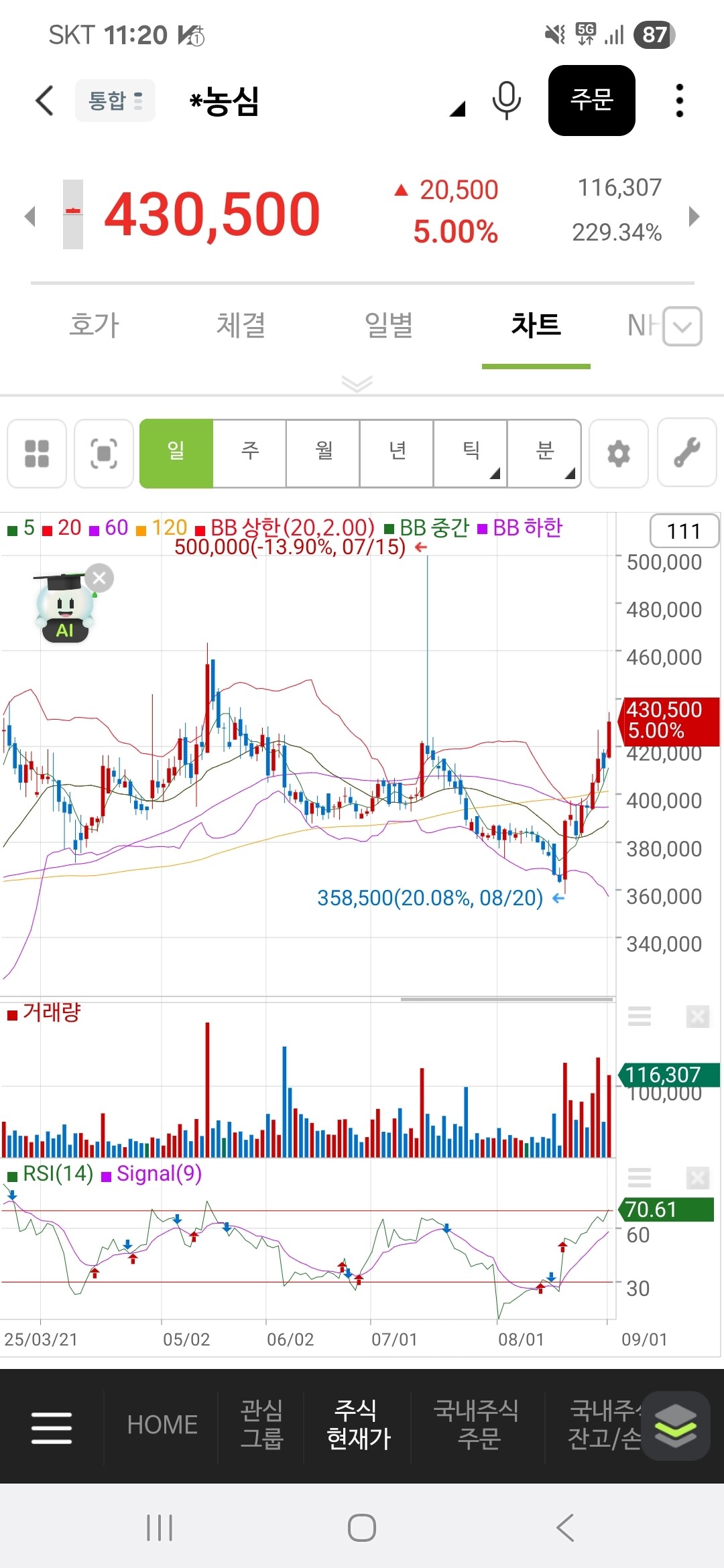Tap the 60-day moving average legend
Screen dimensions: 724x1568
[x=109, y=528]
